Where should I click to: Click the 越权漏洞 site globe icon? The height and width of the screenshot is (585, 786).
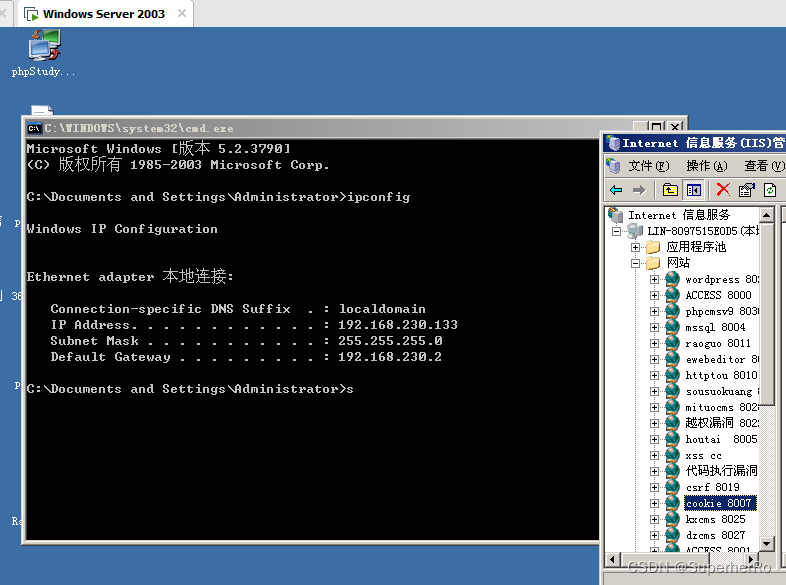pos(672,423)
